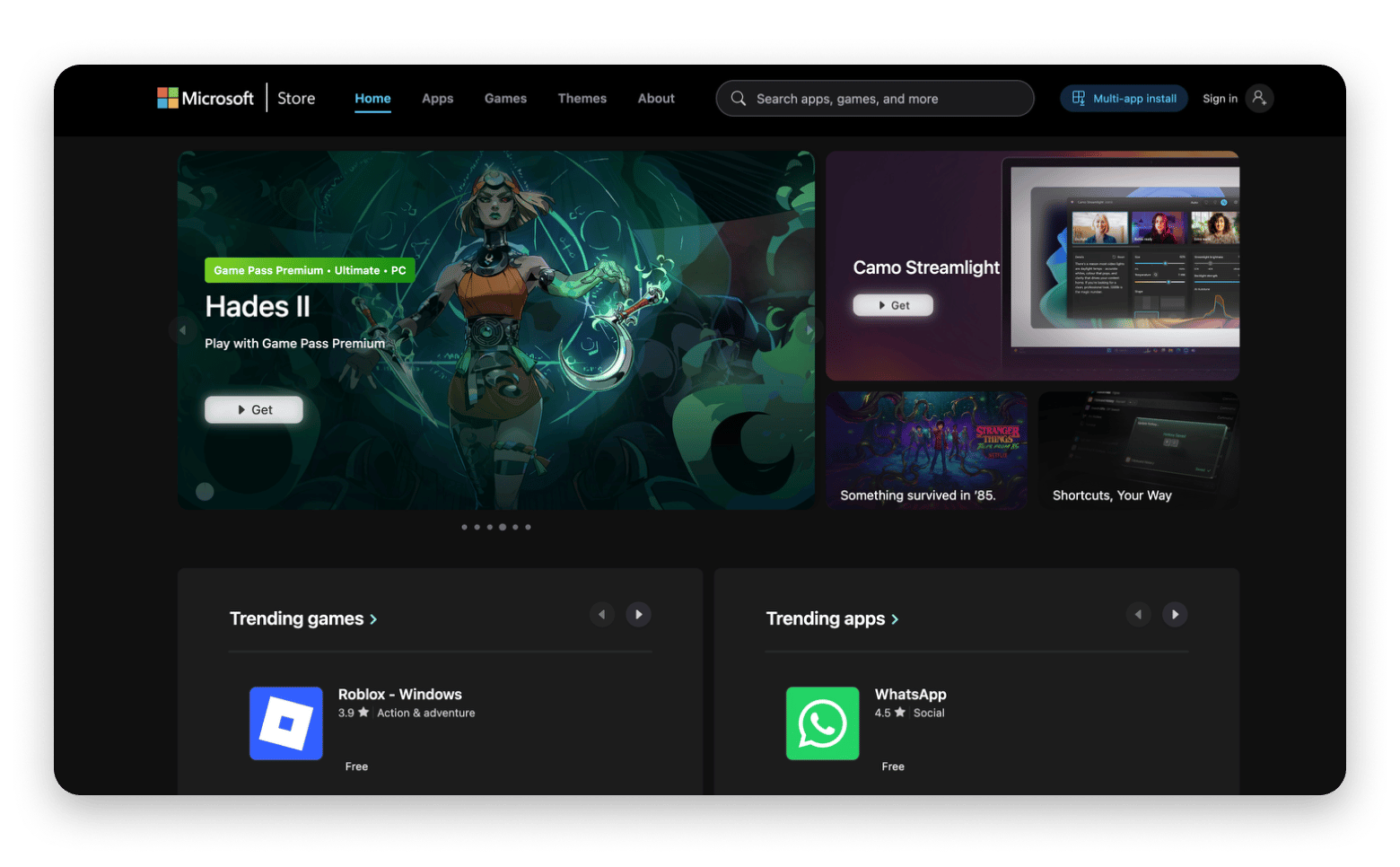The width and height of the screenshot is (1400, 867).
Task: Click the Microsoft logo in the header
Action: click(x=206, y=98)
